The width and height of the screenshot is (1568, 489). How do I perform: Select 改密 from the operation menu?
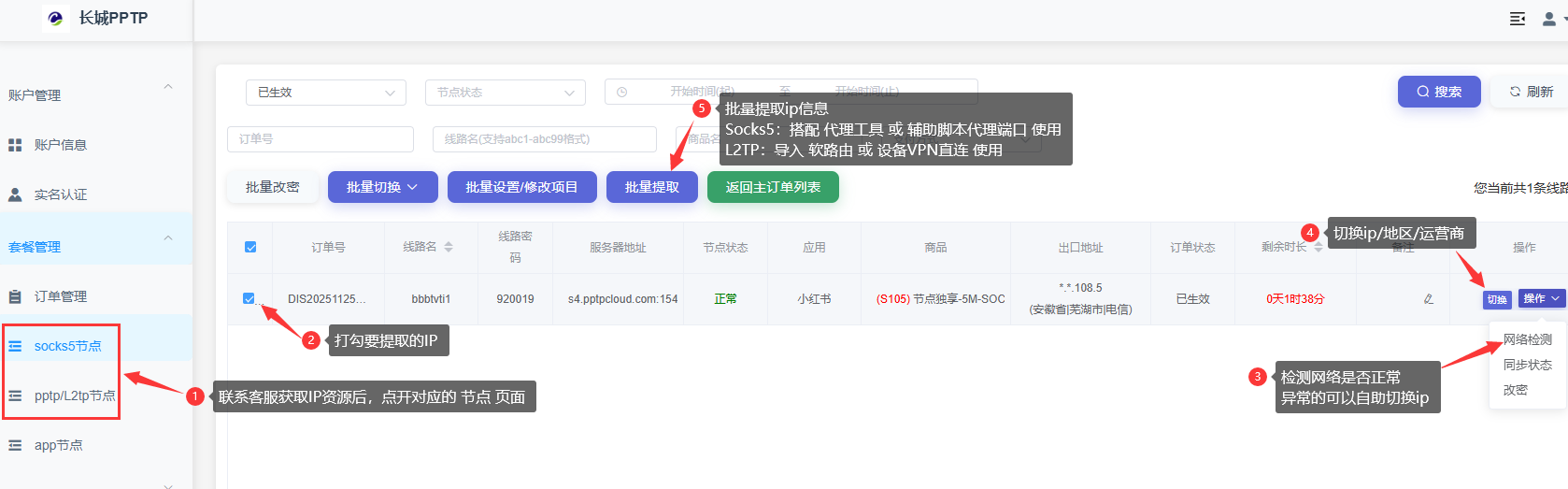(1516, 390)
